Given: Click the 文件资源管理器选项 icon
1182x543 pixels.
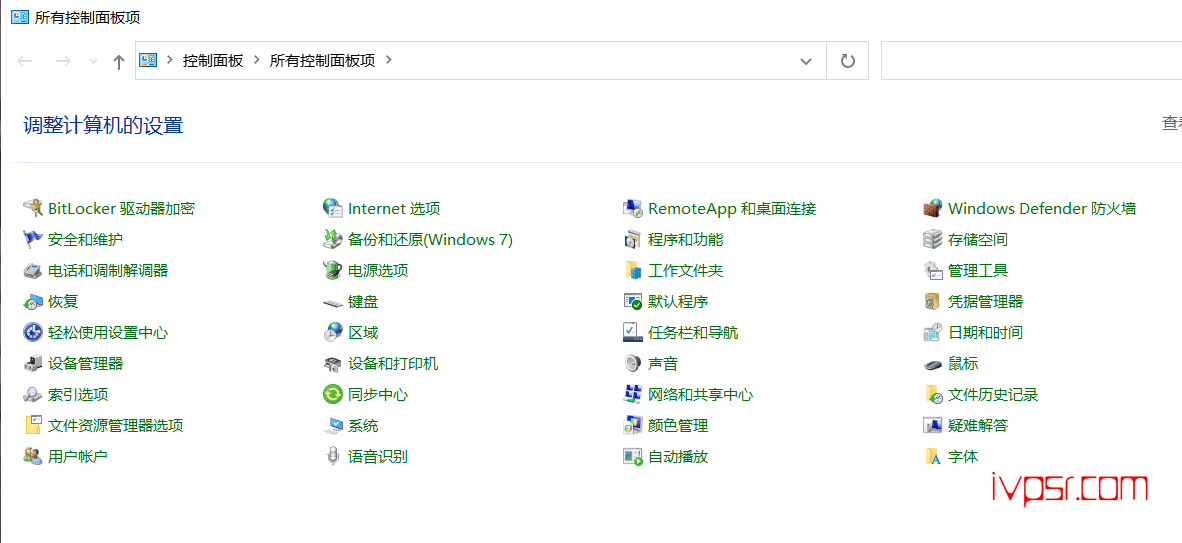Looking at the screenshot, I should click(33, 425).
